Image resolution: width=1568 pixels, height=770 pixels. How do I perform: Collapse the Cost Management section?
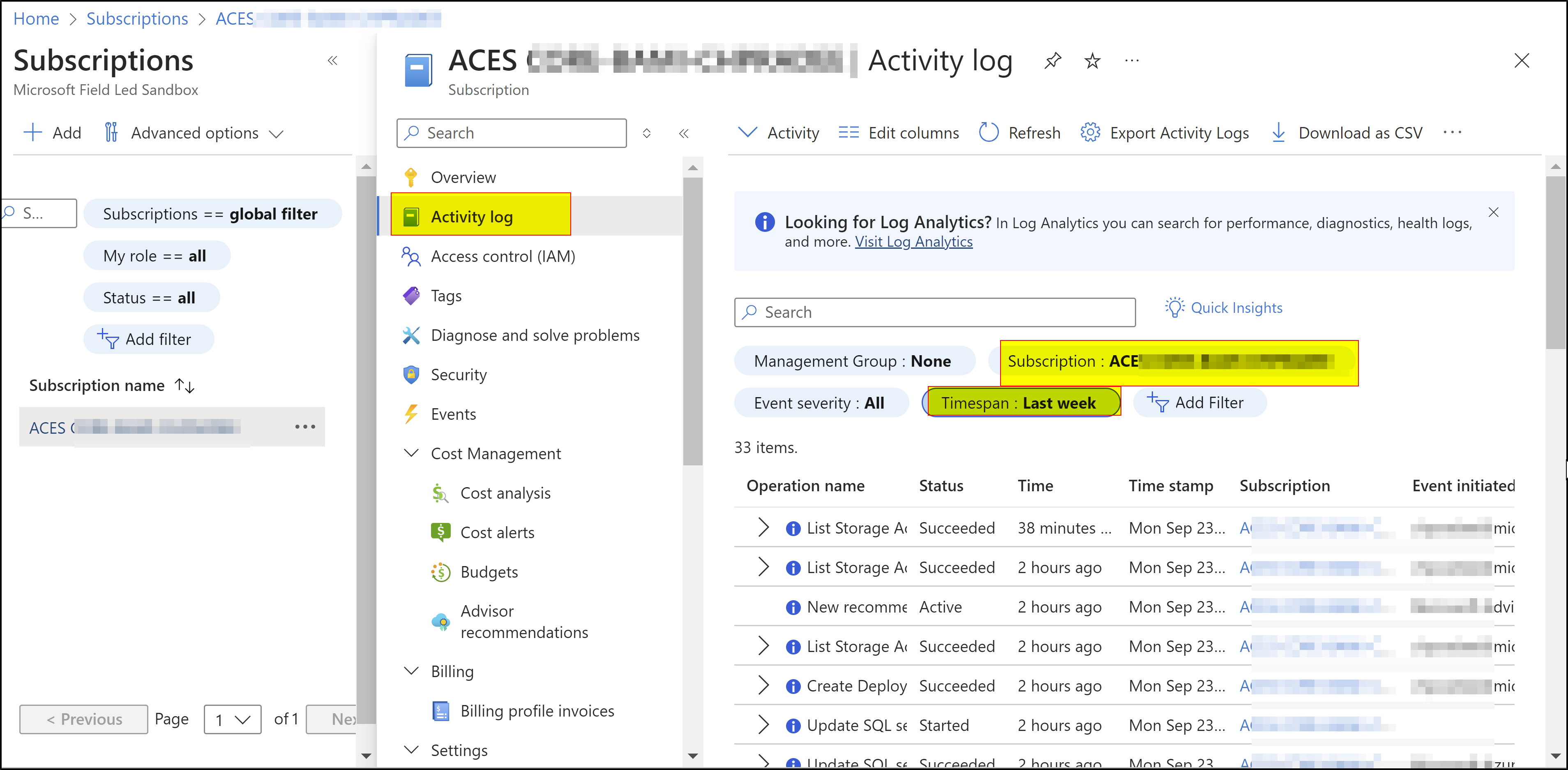411,453
